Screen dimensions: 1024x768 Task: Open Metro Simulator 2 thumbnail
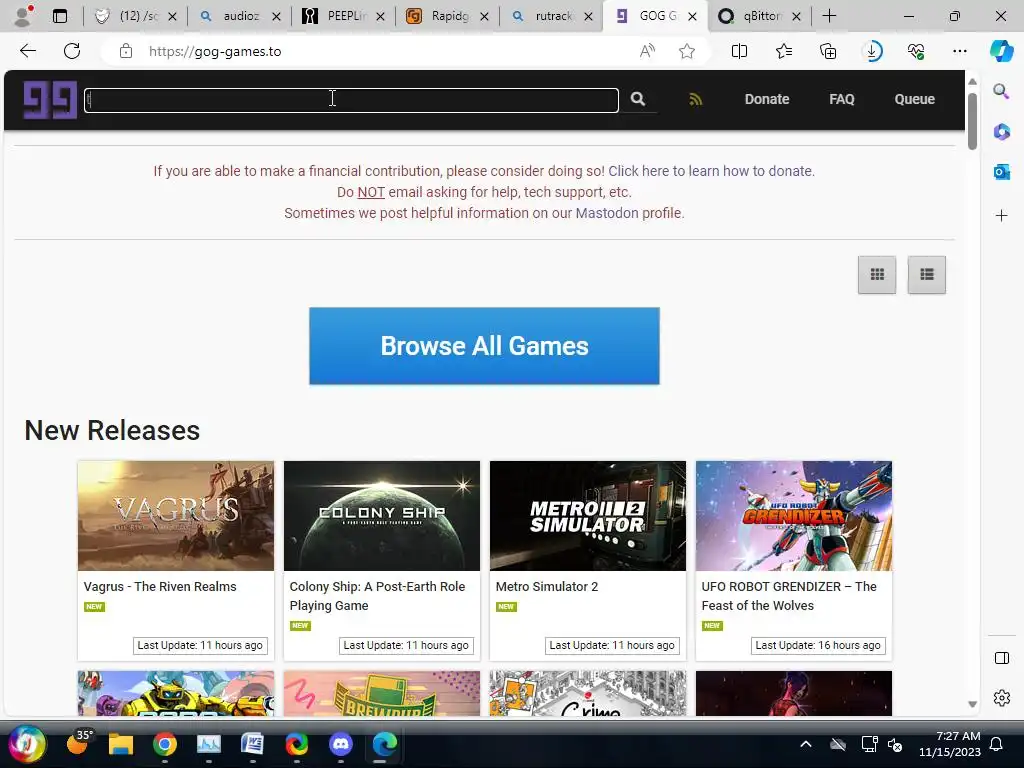pyautogui.click(x=588, y=516)
